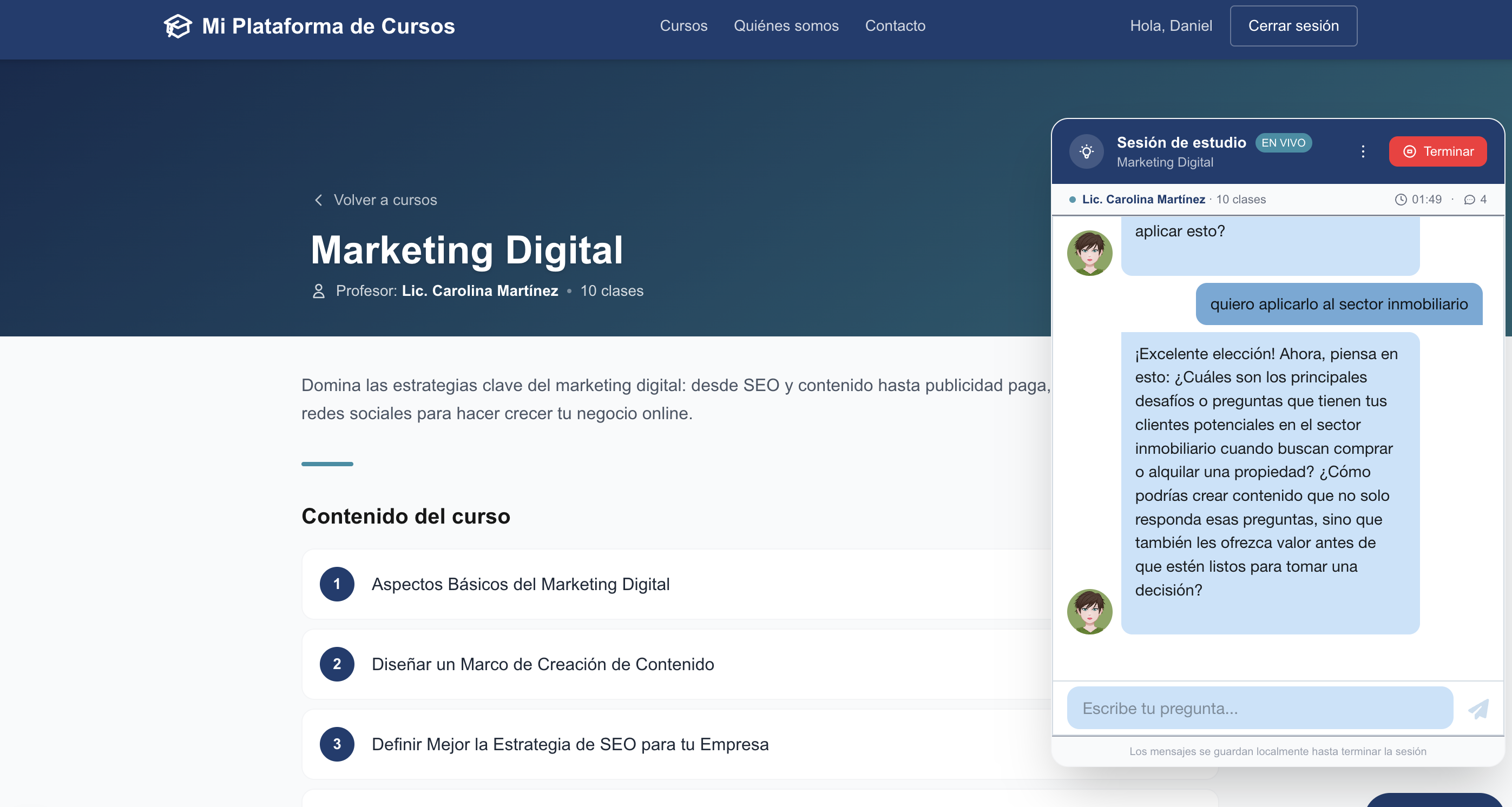Focus the Escribe tu pregunta input
The image size is (1512, 807).
click(1259, 709)
